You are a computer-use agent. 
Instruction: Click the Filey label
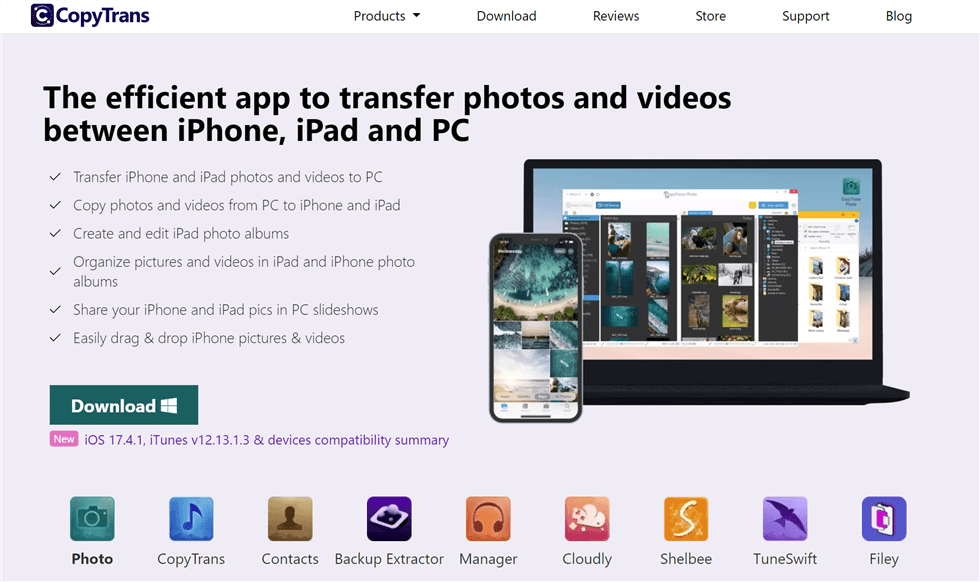pos(884,559)
